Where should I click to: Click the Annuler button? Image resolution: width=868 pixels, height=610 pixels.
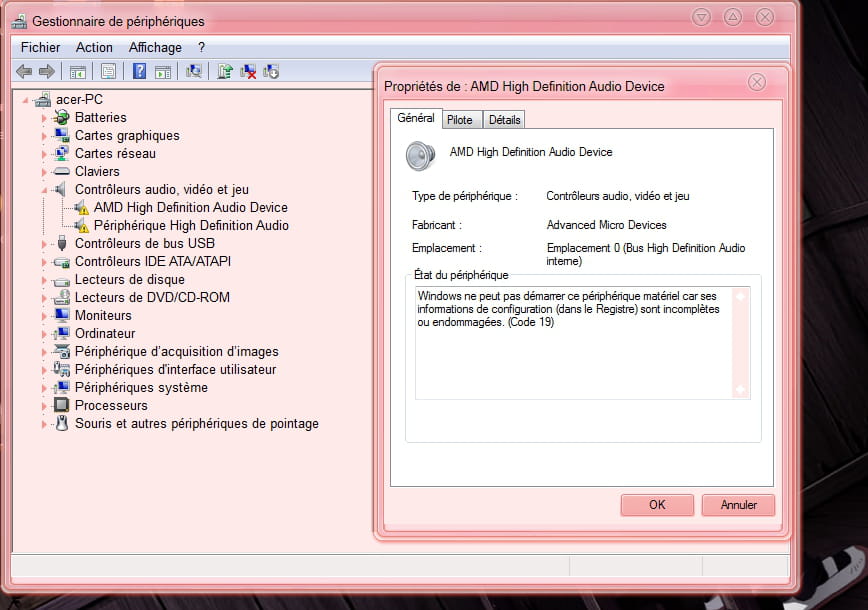(x=738, y=505)
